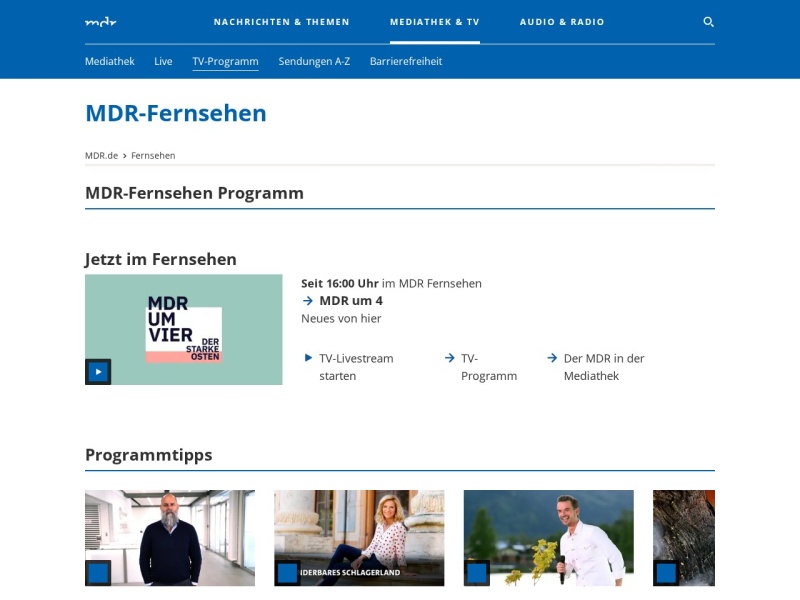Click blue square on singer with microphone thumbnail
Viewport: 800px width, 600px height.
[477, 573]
